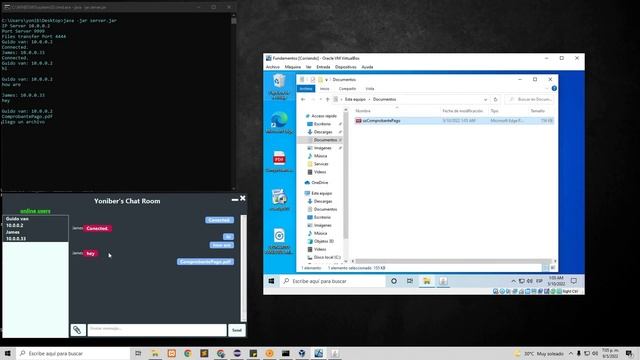640x360 pixels.
Task: Click 'Esta equipo' in the address breadcrumb
Action: pyautogui.click(x=355, y=100)
